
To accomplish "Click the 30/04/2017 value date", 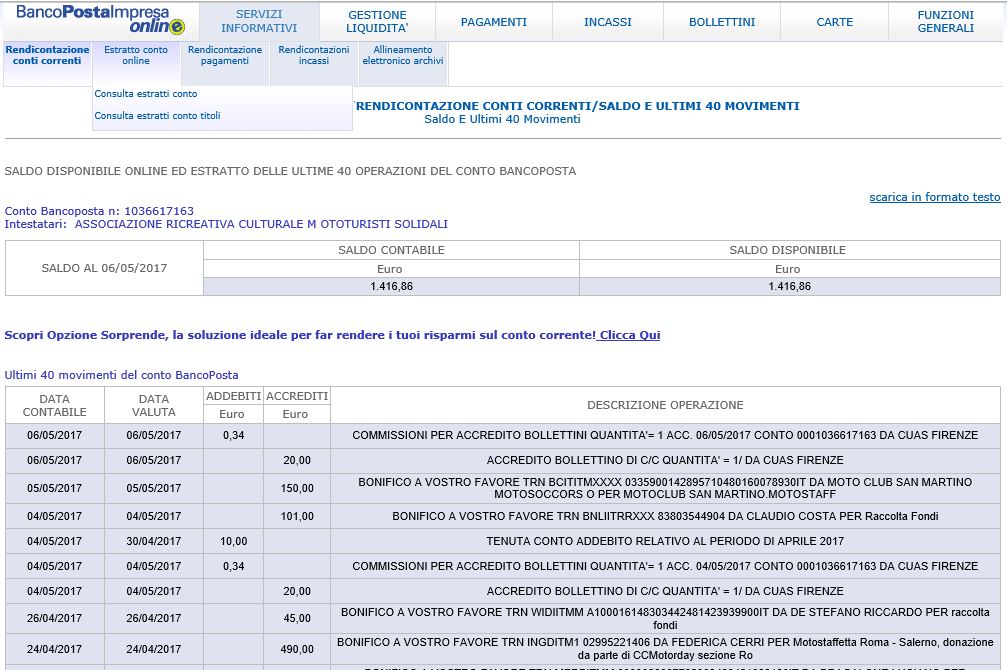I will click(153, 541).
